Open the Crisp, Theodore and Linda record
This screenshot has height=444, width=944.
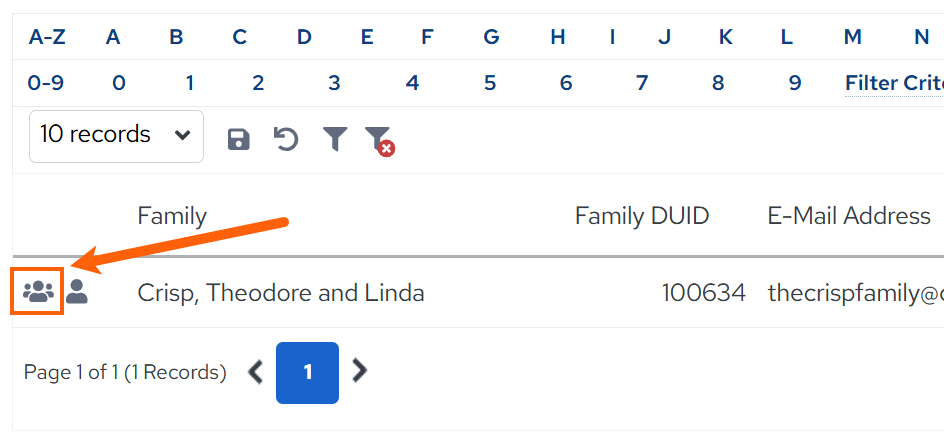coord(281,293)
